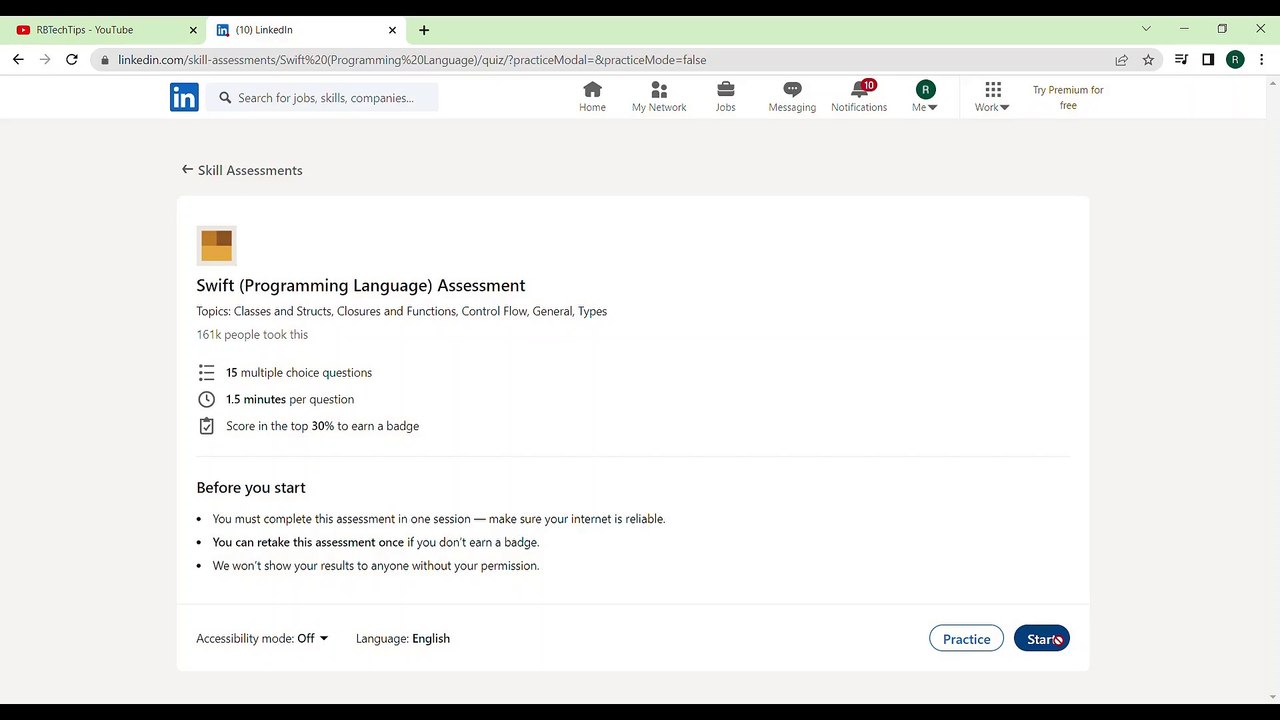Open the LinkedIn logo home link
1280x720 pixels.
[x=184, y=97]
